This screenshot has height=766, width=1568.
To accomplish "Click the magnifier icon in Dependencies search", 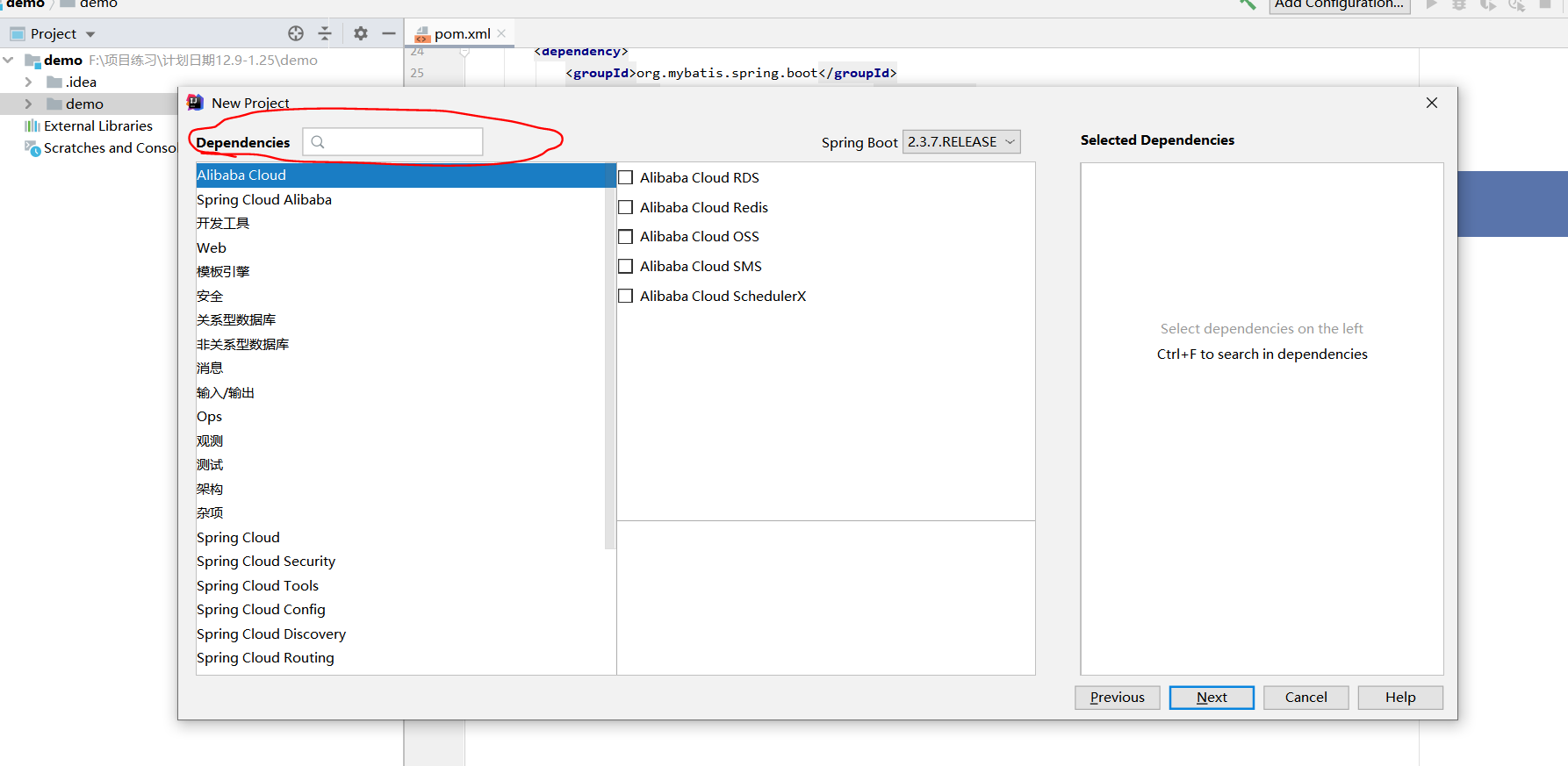I will click(318, 142).
